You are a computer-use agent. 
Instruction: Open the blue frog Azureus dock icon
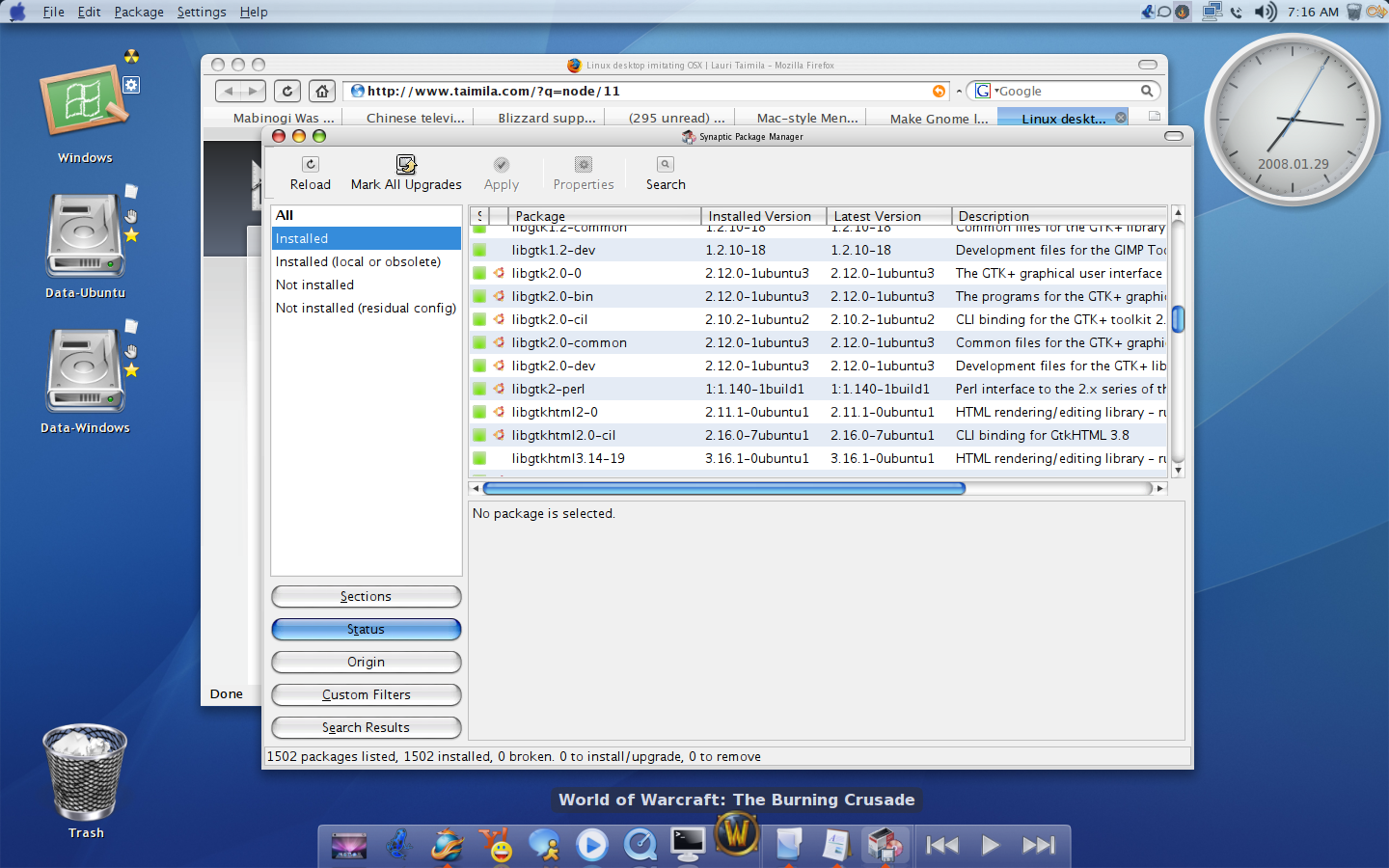tap(398, 846)
